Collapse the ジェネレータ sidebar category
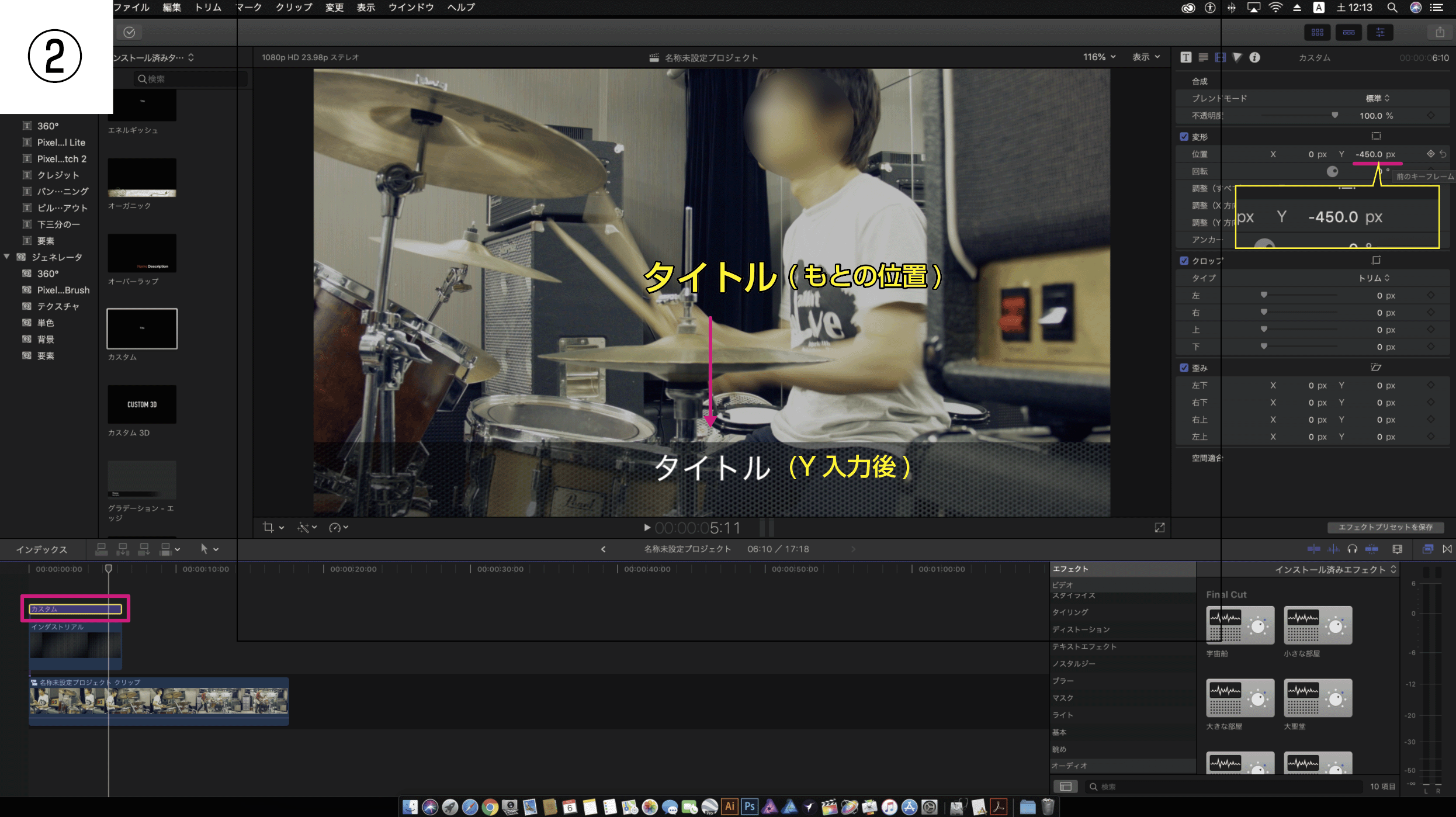 pyautogui.click(x=7, y=257)
